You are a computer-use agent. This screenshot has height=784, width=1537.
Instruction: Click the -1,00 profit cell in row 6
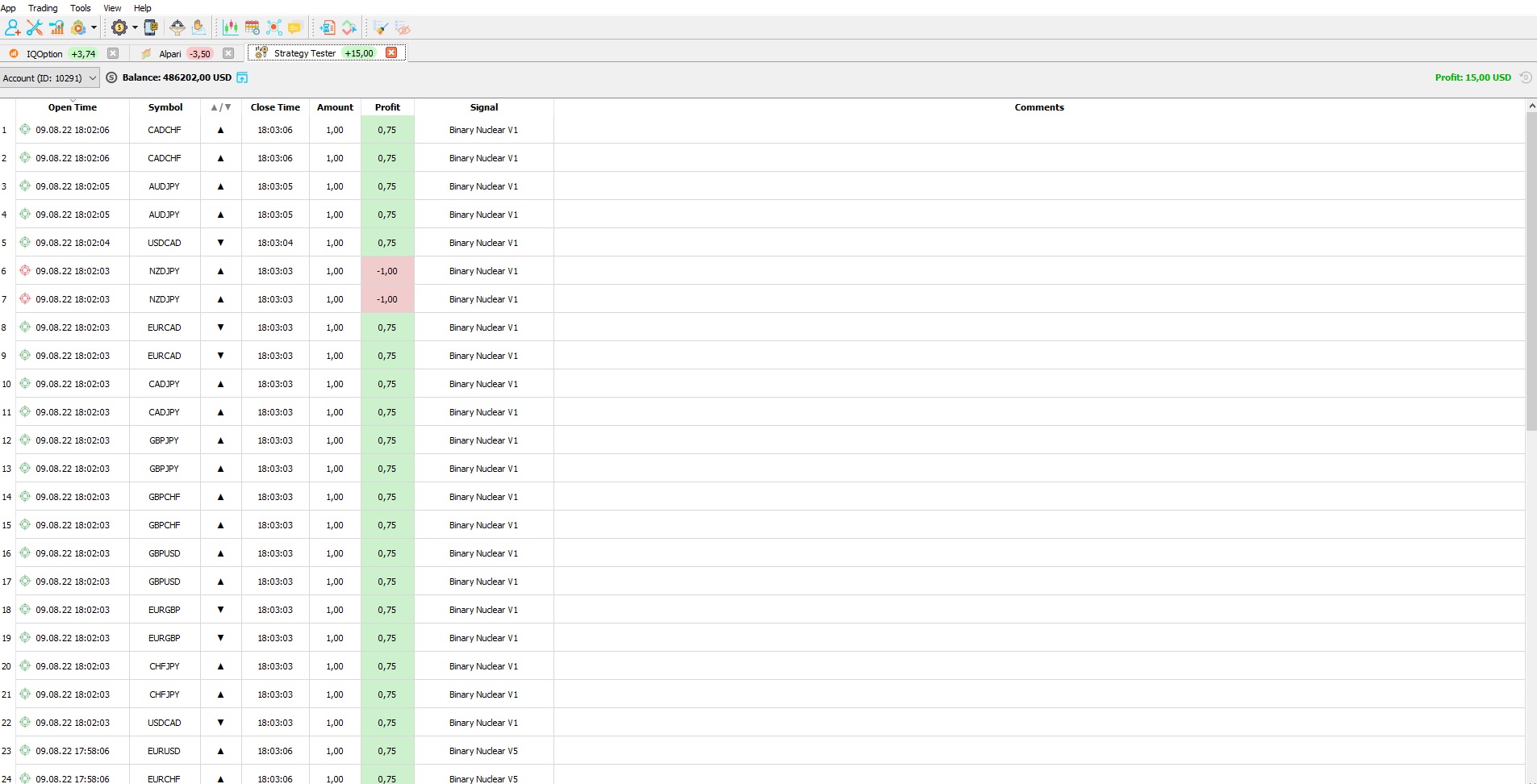point(387,271)
